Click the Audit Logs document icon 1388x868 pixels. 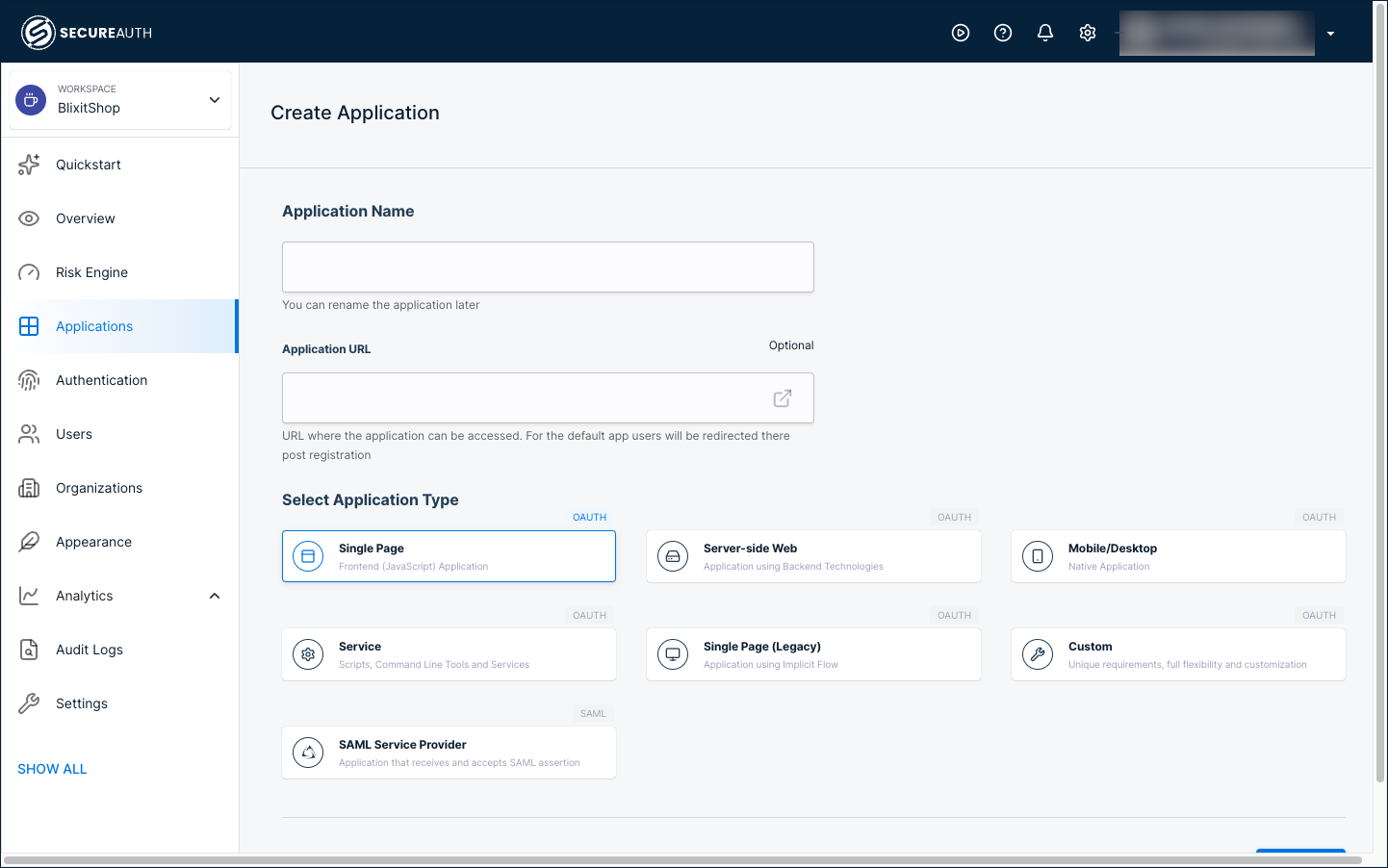coord(29,650)
